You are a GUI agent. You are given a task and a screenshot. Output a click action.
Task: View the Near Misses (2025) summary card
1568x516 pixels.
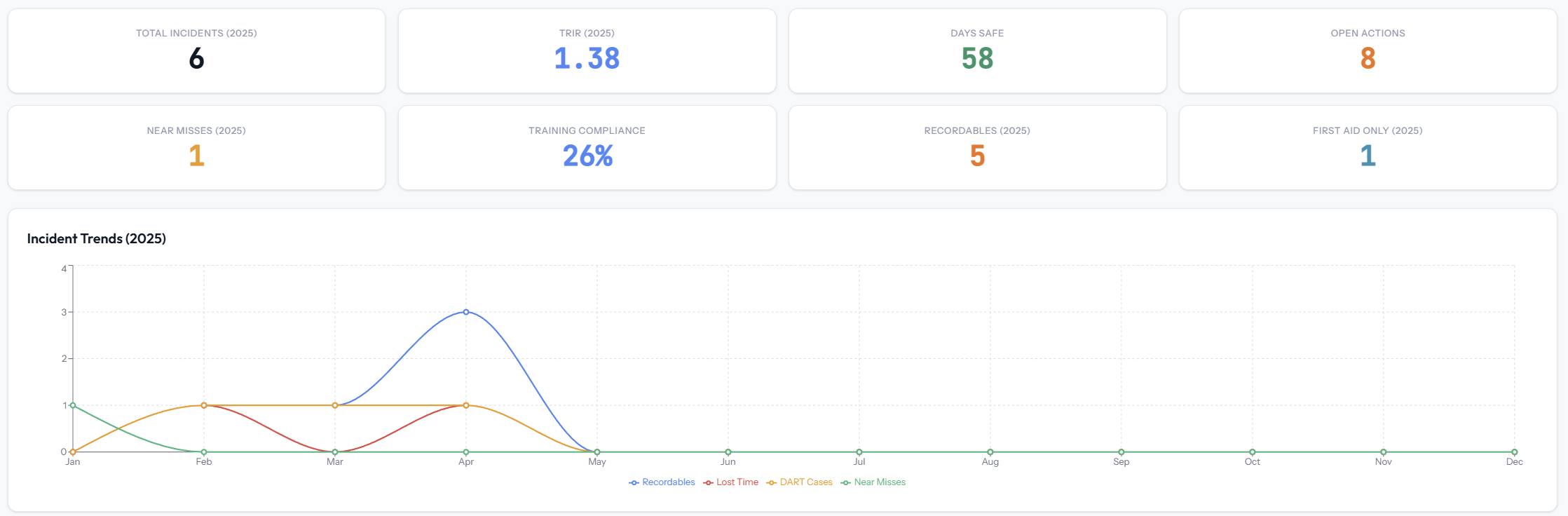click(x=196, y=148)
